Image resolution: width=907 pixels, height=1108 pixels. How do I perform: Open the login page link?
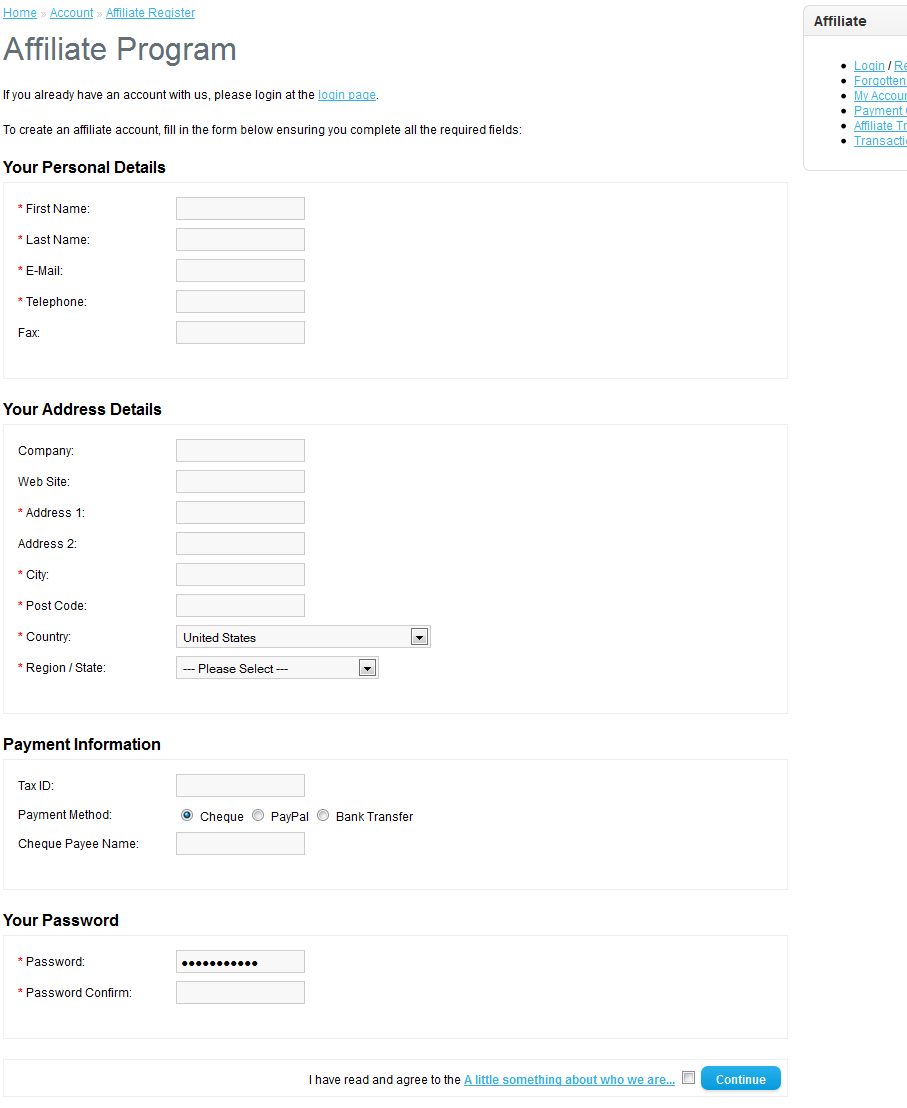coord(347,95)
